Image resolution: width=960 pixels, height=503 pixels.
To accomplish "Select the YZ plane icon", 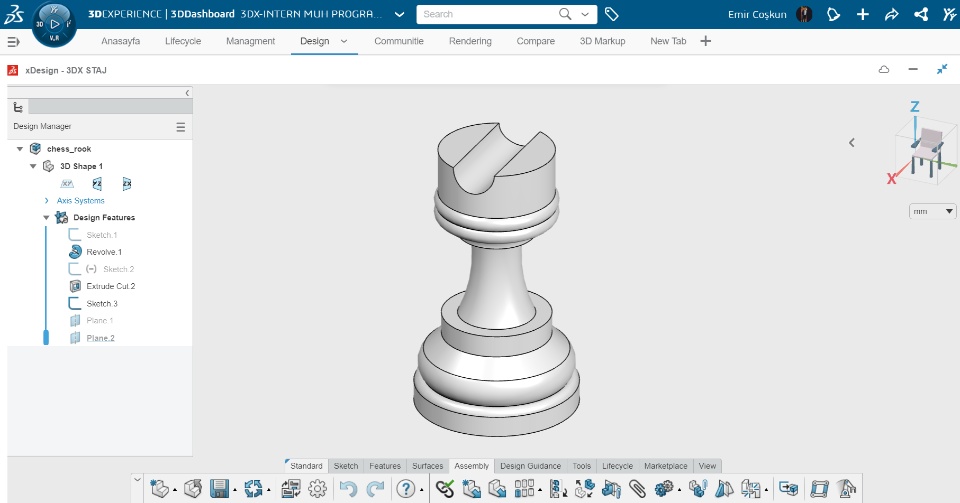I will [97, 184].
